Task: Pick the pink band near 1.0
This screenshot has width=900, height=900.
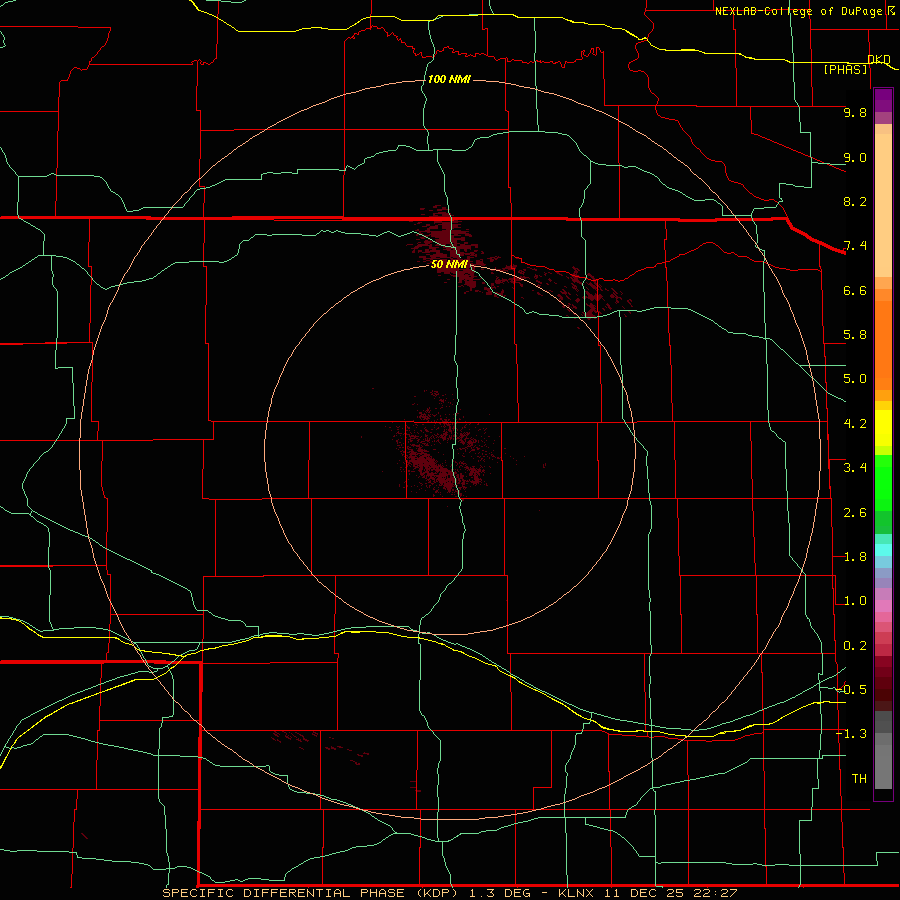Action: [x=883, y=606]
